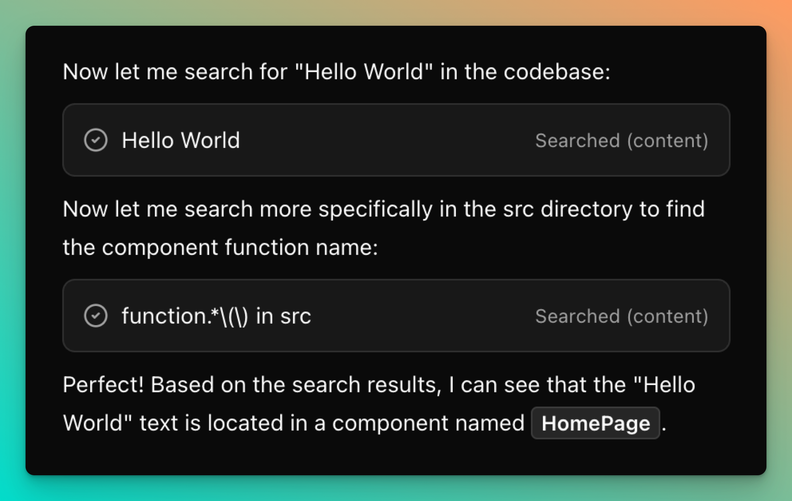Expand the Hello World search result card
This screenshot has height=501, width=792.
[395, 140]
